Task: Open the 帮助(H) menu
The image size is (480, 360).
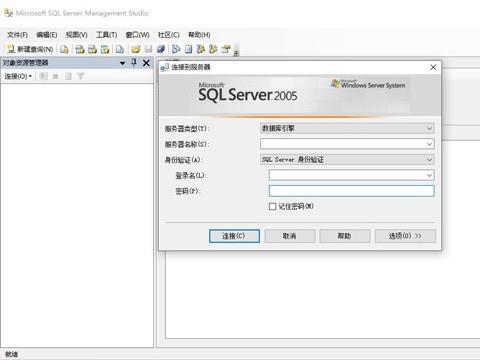Action: (x=199, y=35)
